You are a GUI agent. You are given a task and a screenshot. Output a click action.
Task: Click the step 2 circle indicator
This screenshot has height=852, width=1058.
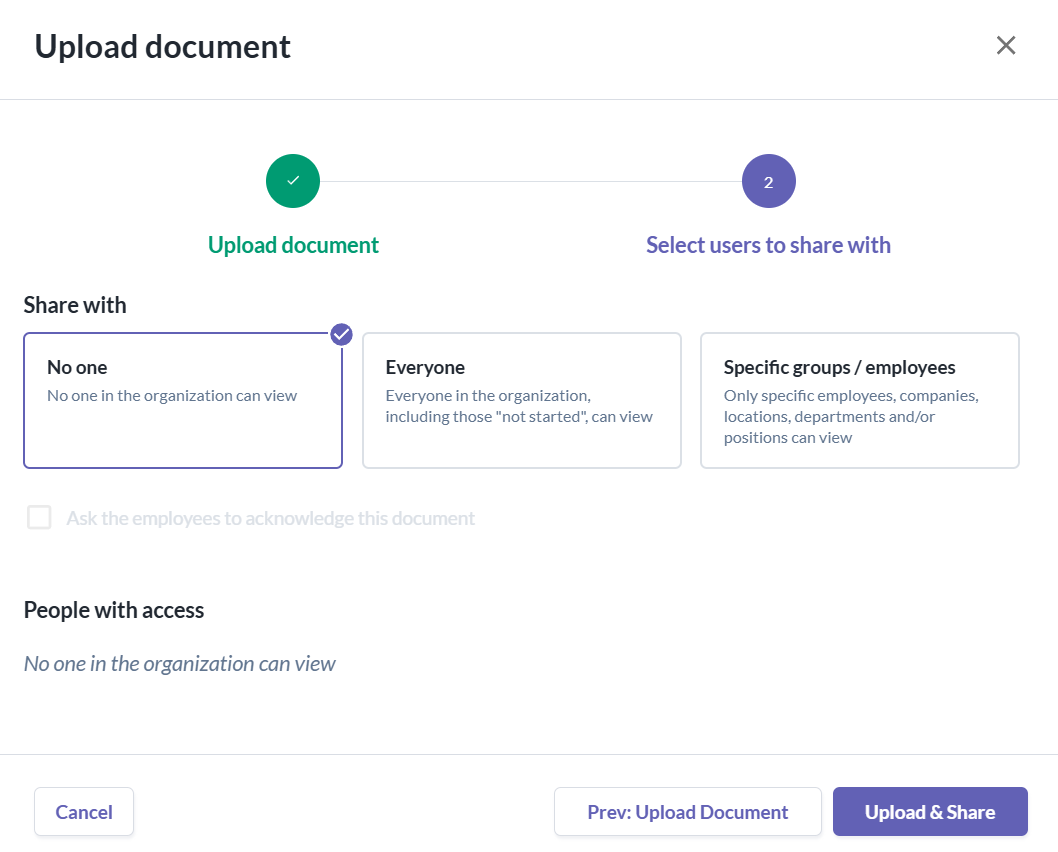769,181
